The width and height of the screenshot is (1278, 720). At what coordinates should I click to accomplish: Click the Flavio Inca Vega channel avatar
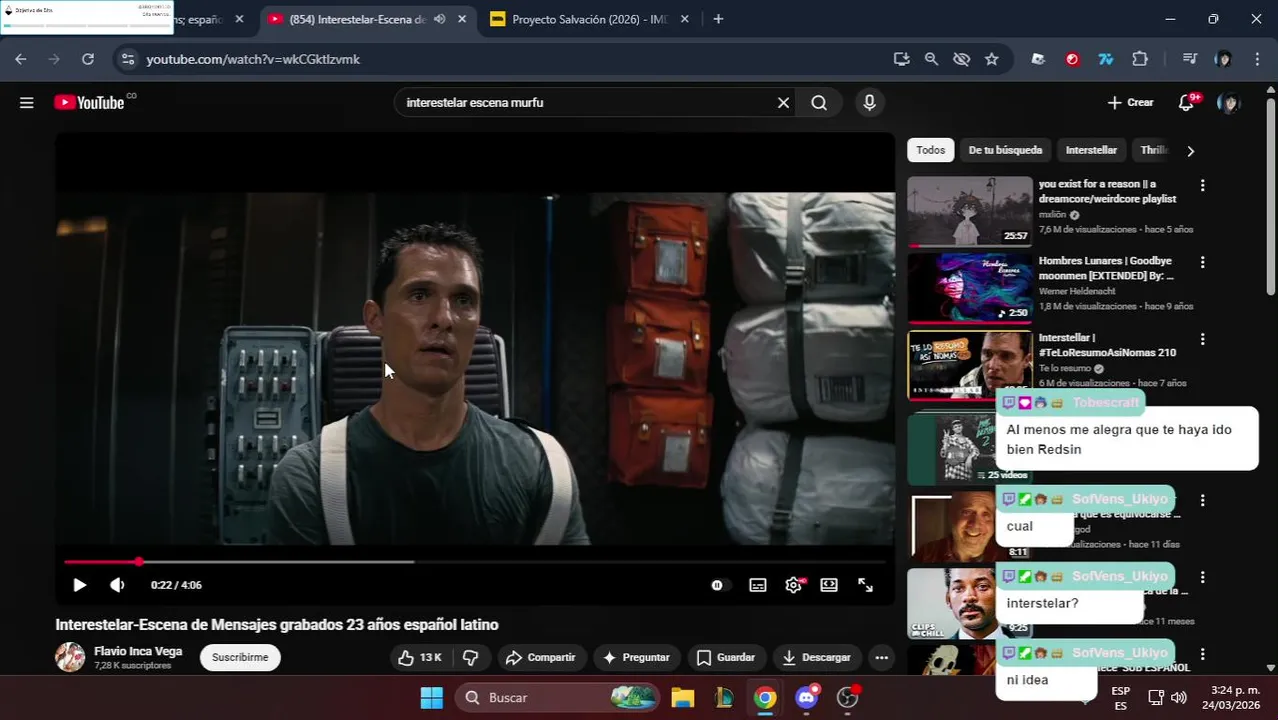(70, 657)
